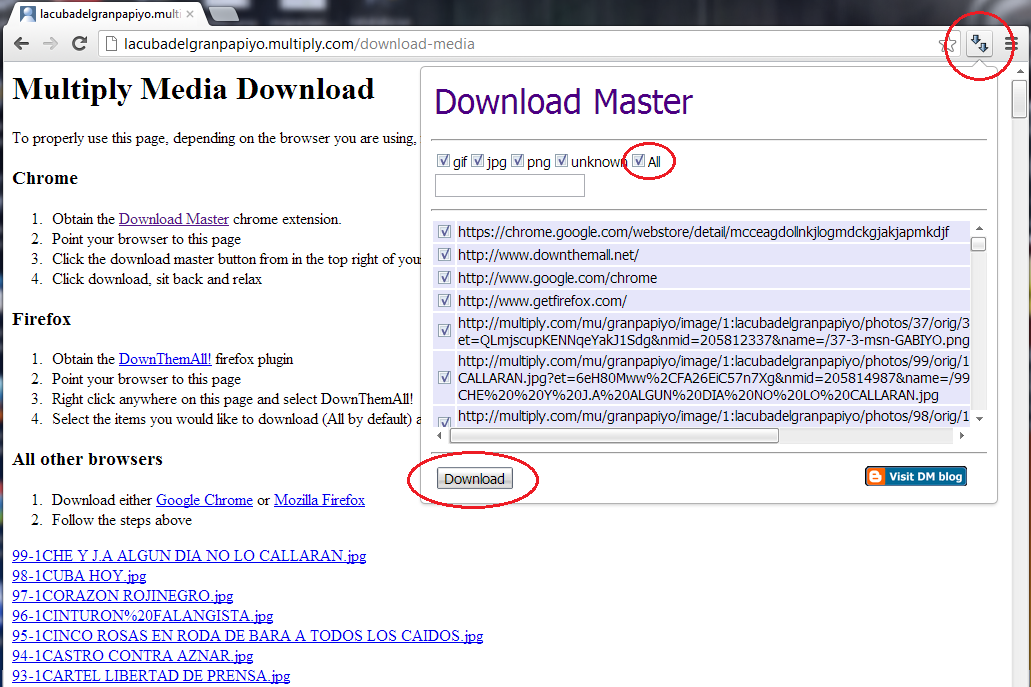The width and height of the screenshot is (1031, 687).
Task: Click the Download button
Action: [x=474, y=479]
